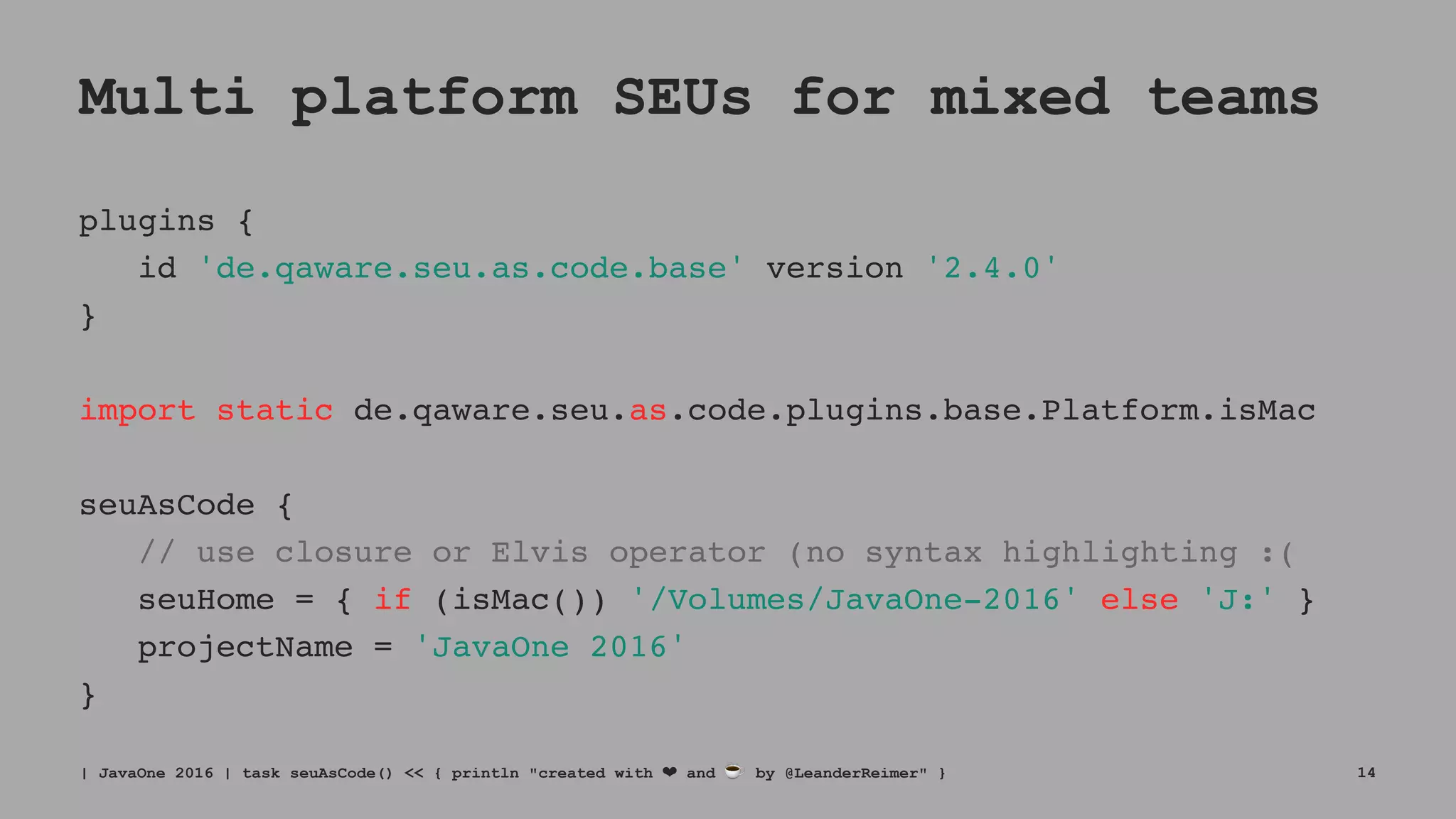The image size is (1456, 819).
Task: Click the string 'JavaOne 2016' value
Action: [549, 648]
